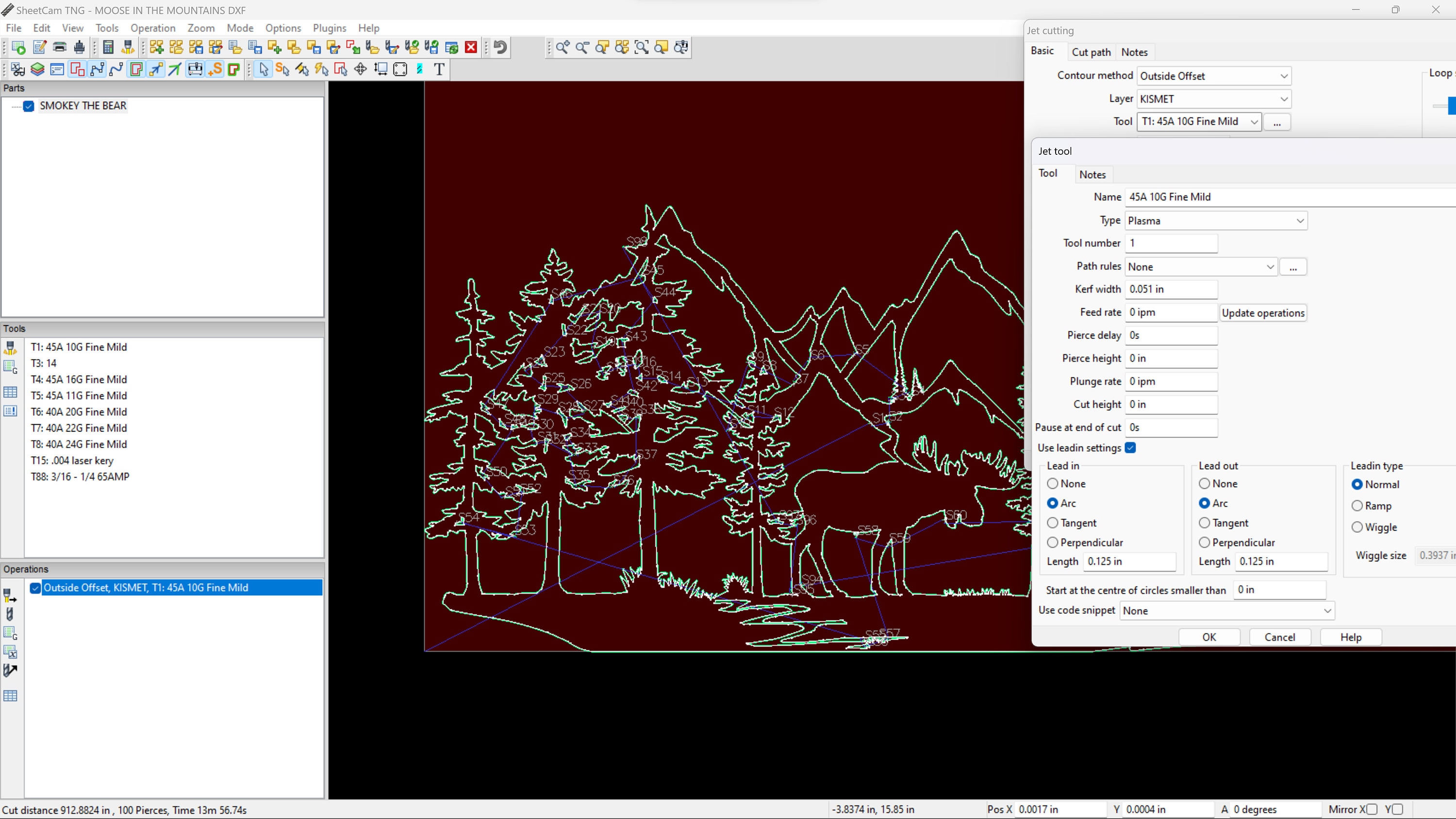This screenshot has width=1456, height=819.
Task: Click the Zoom In magnifier icon
Action: pos(562,48)
